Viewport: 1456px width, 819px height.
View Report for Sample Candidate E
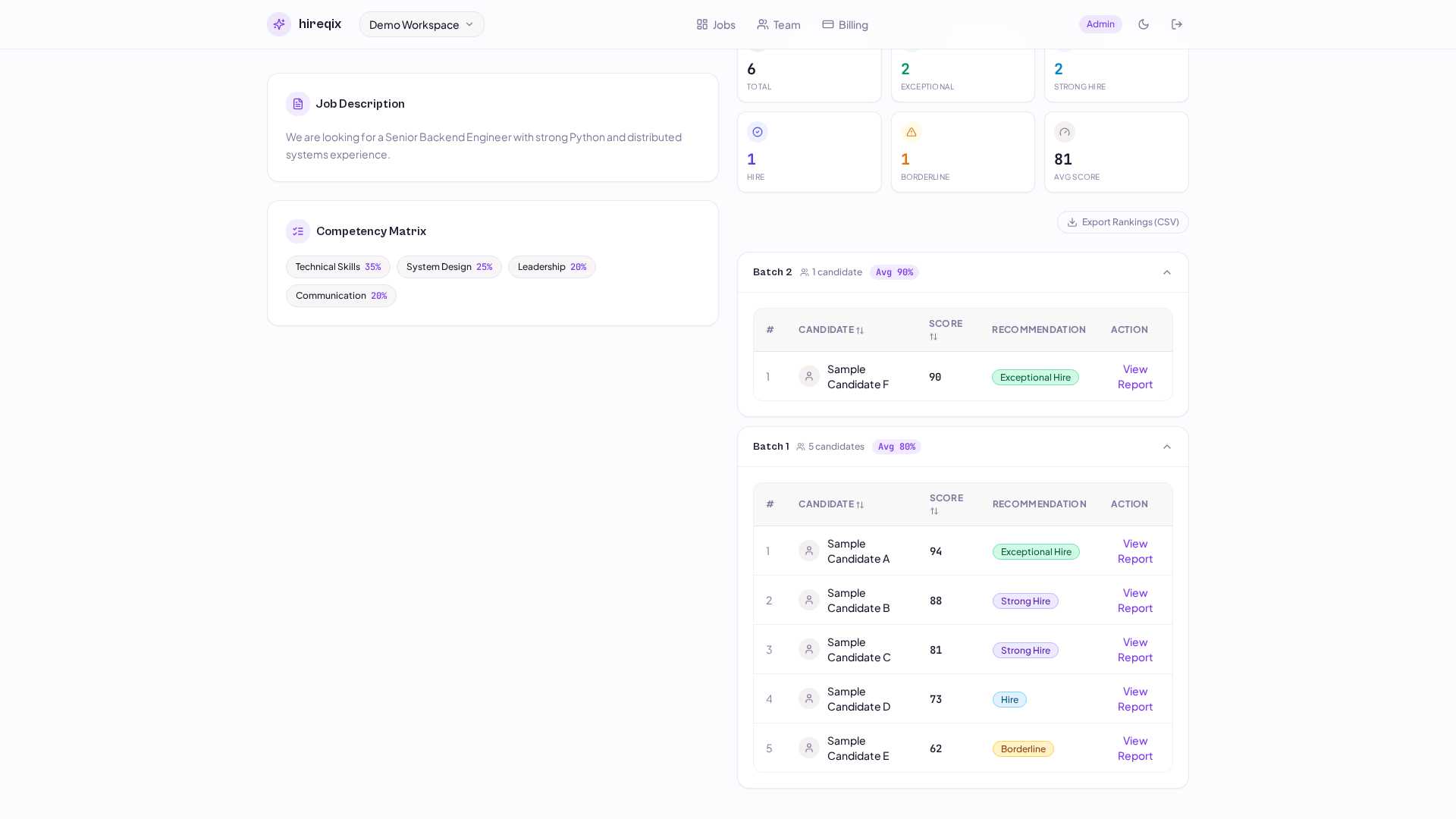tap(1135, 748)
